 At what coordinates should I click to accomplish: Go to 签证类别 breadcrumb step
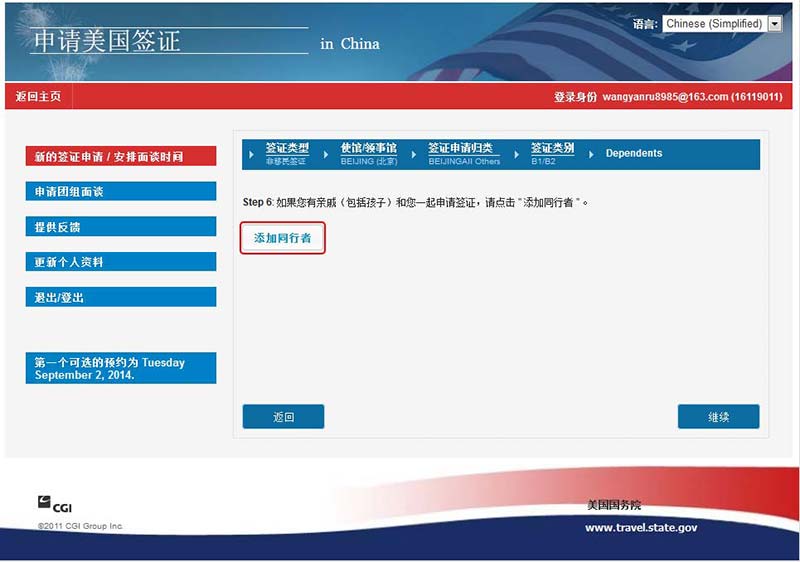tap(553, 148)
